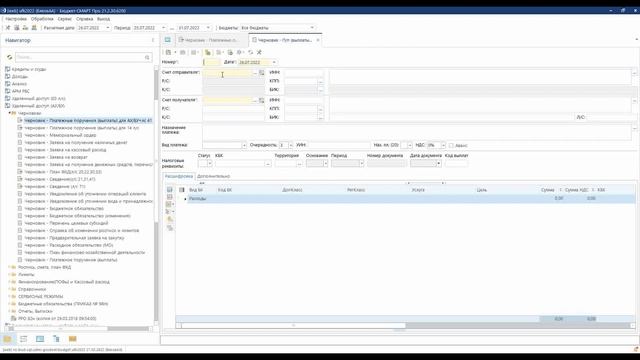Open the Сервис menu

click(x=64, y=19)
